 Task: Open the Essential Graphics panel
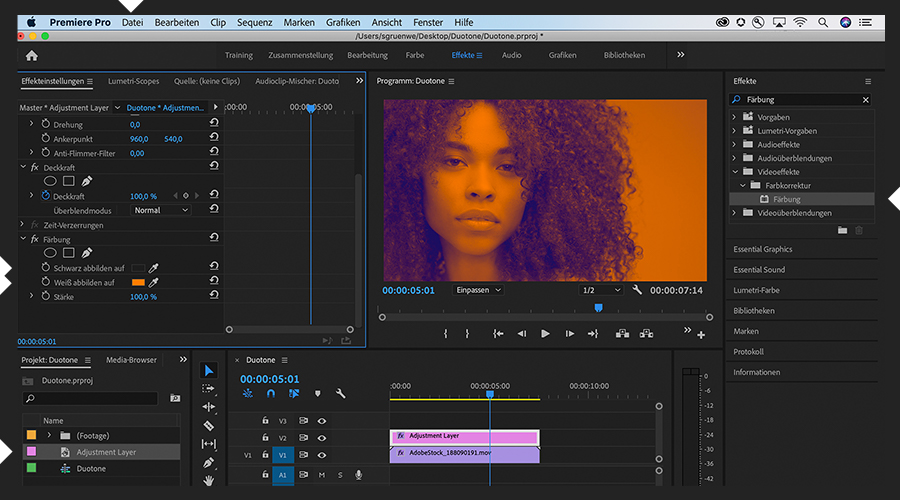tap(763, 249)
